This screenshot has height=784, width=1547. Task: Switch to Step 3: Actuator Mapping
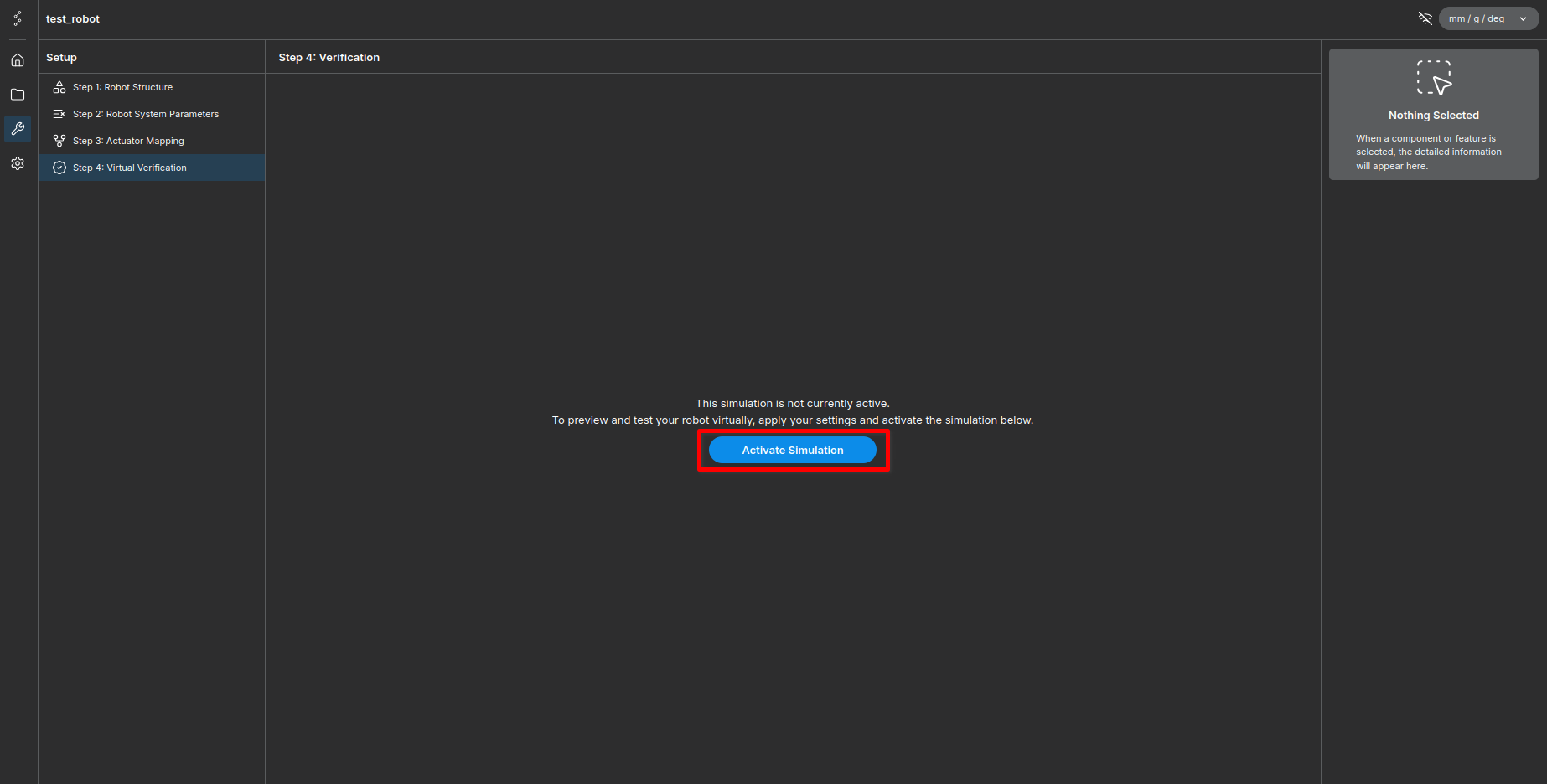point(128,141)
